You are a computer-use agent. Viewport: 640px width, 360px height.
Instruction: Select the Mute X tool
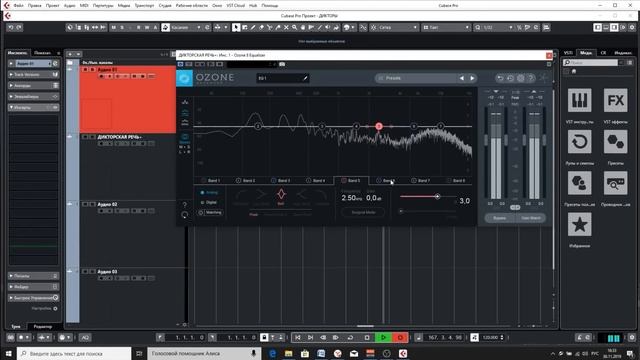point(286,27)
